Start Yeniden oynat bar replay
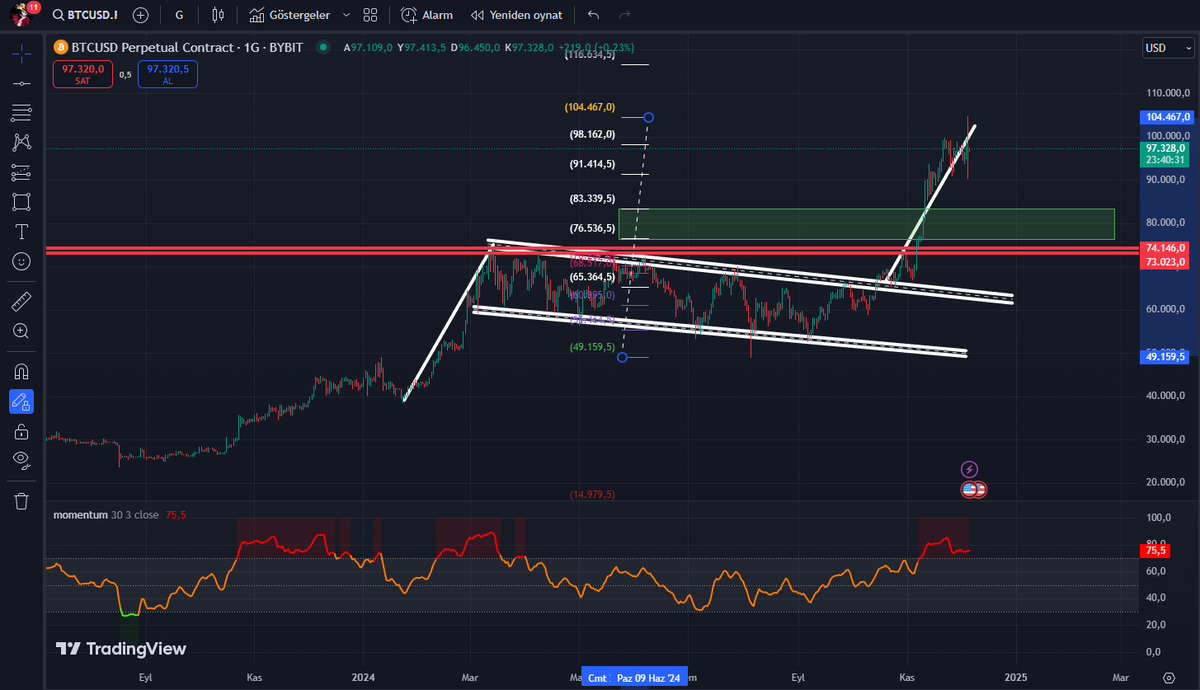The width and height of the screenshot is (1200, 690). pyautogui.click(x=517, y=15)
